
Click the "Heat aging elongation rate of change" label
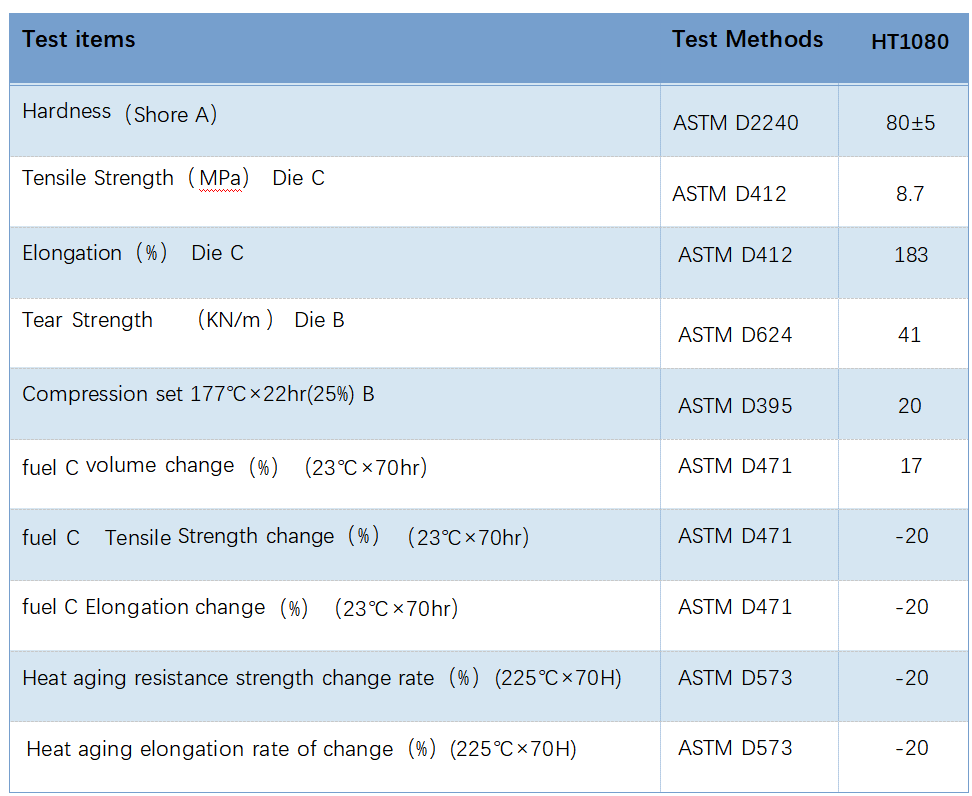210,749
